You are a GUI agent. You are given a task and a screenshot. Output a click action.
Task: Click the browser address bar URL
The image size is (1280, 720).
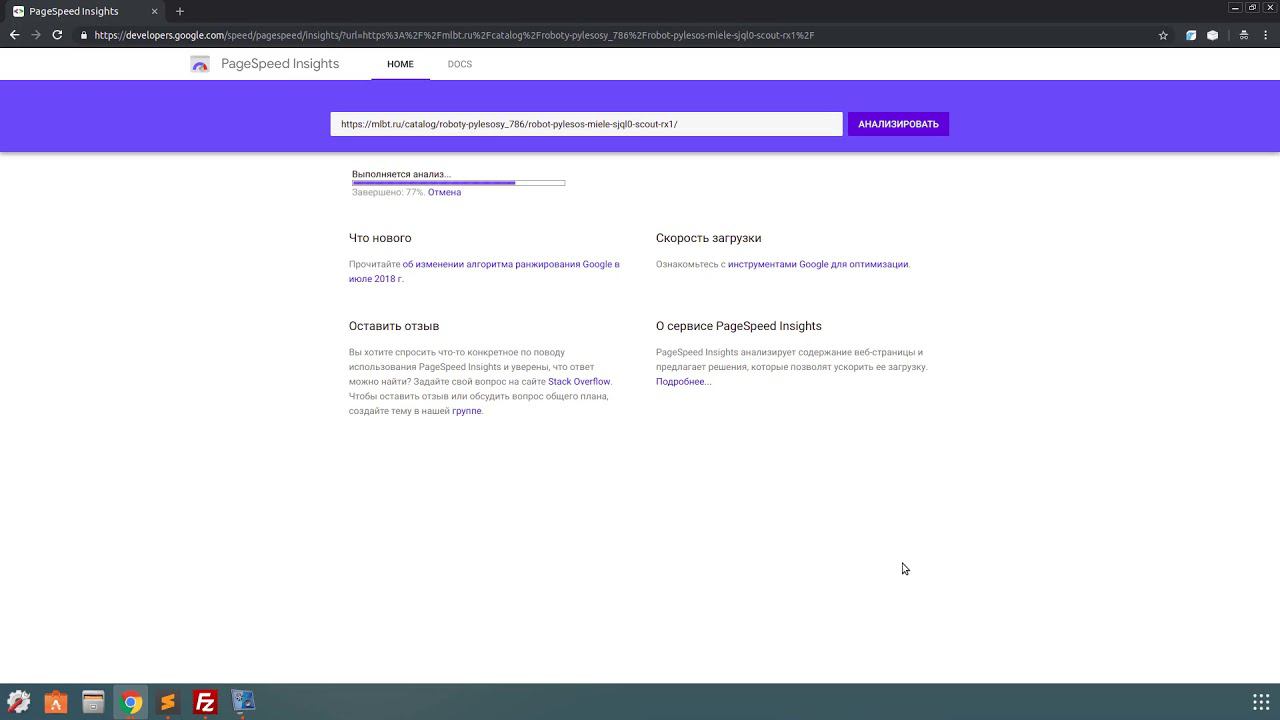tap(454, 35)
